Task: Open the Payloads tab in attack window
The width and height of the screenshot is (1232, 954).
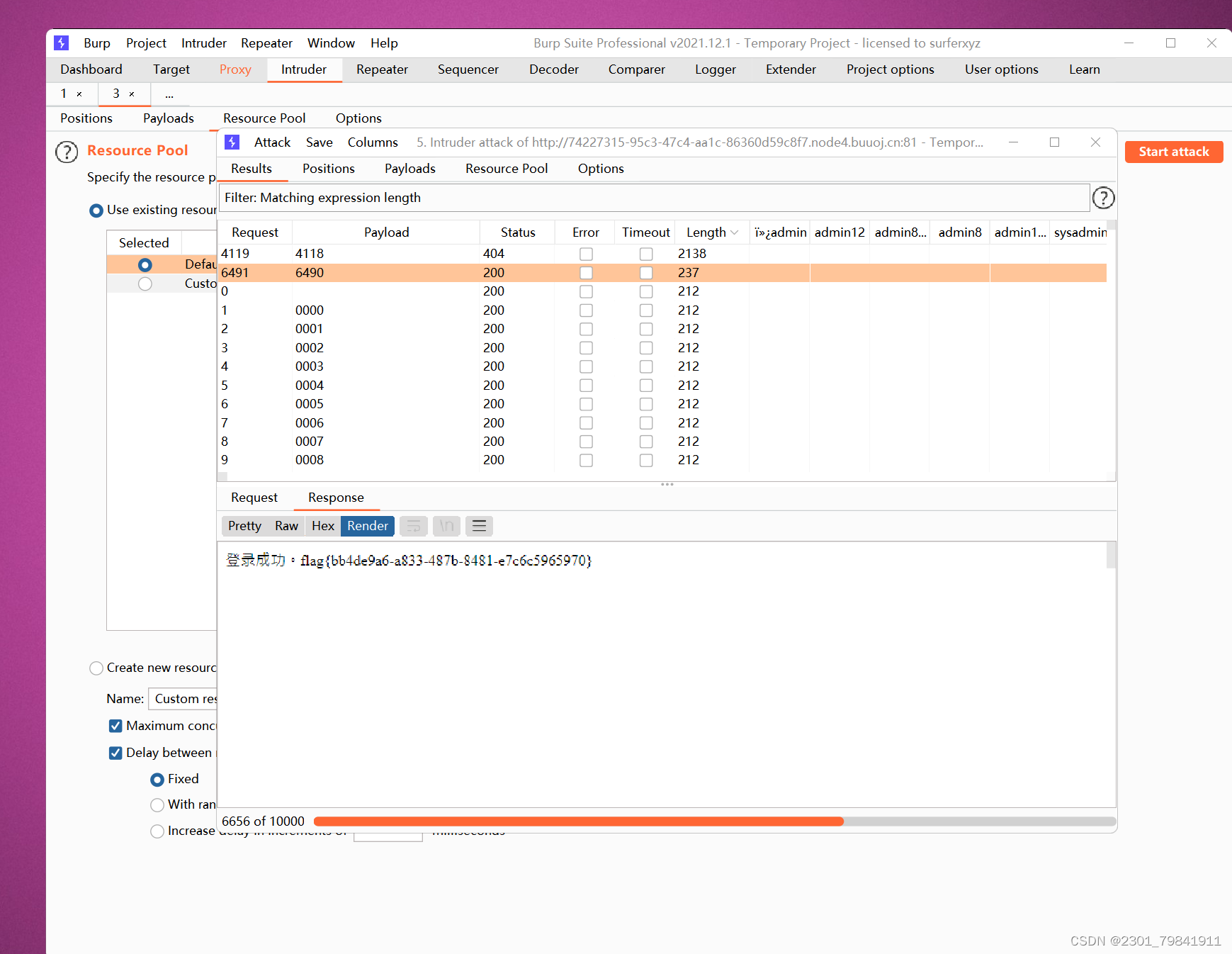Action: pyautogui.click(x=409, y=168)
